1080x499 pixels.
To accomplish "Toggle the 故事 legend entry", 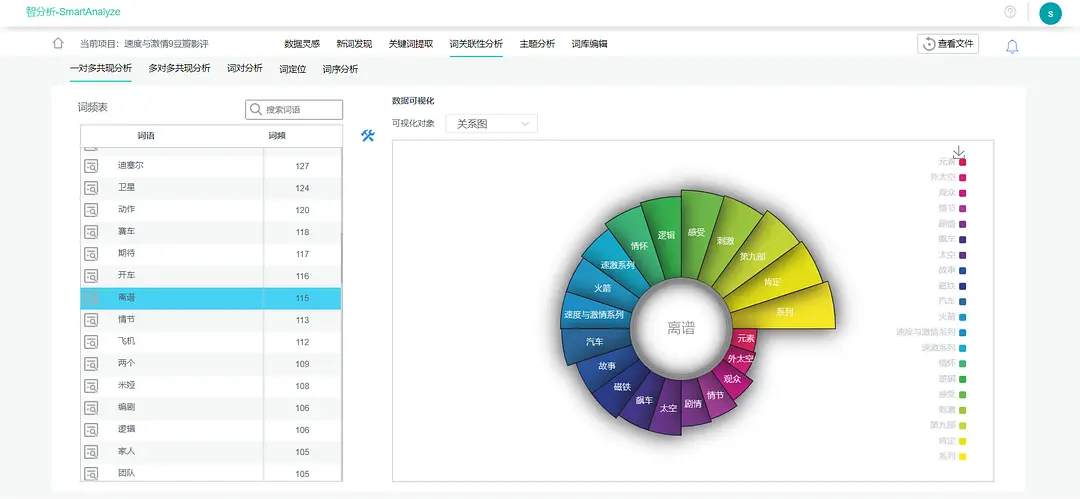I will (x=952, y=270).
